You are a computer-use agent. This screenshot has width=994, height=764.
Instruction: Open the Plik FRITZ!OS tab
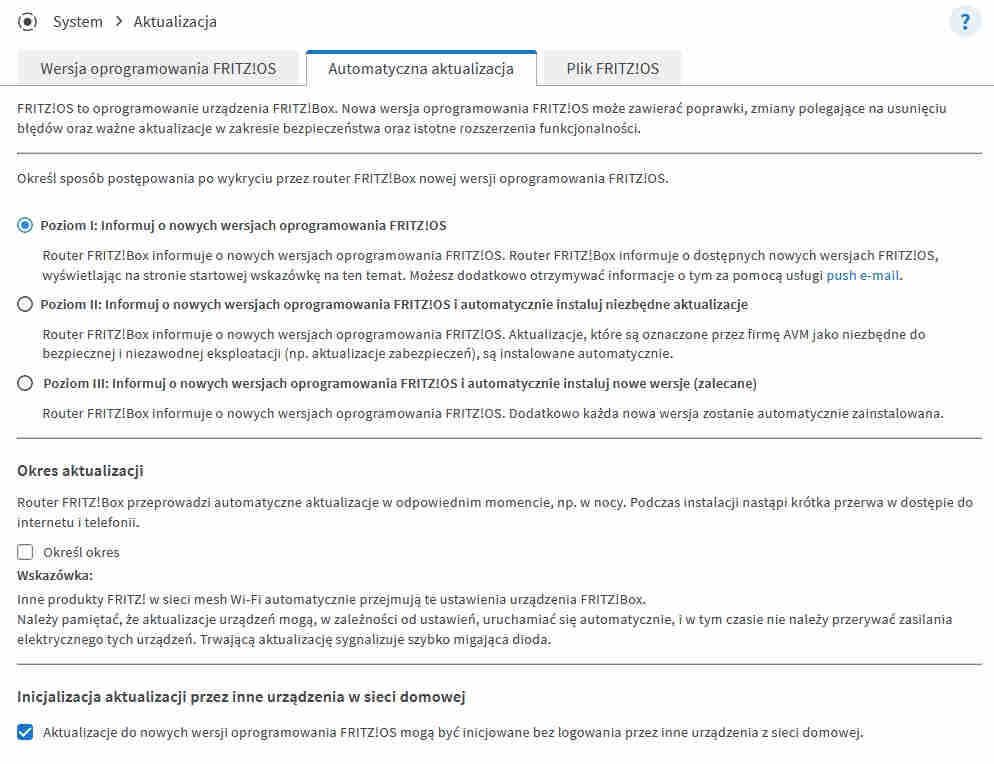tap(612, 69)
